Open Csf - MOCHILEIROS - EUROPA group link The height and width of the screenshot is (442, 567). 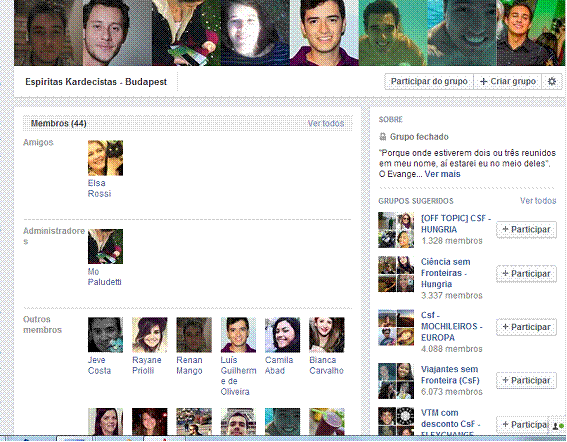click(452, 327)
